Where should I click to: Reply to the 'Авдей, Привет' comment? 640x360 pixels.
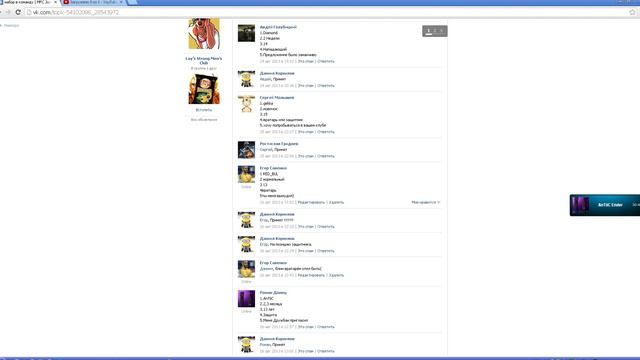pos(326,86)
